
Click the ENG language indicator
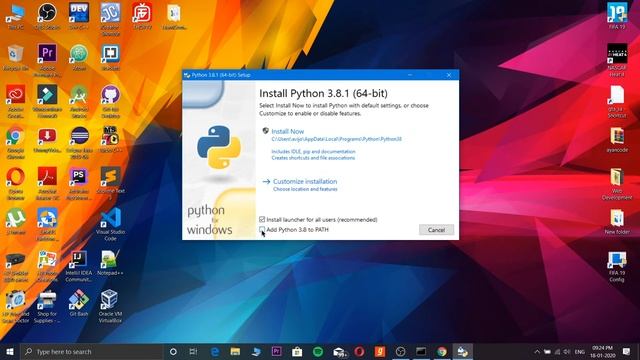(580, 351)
